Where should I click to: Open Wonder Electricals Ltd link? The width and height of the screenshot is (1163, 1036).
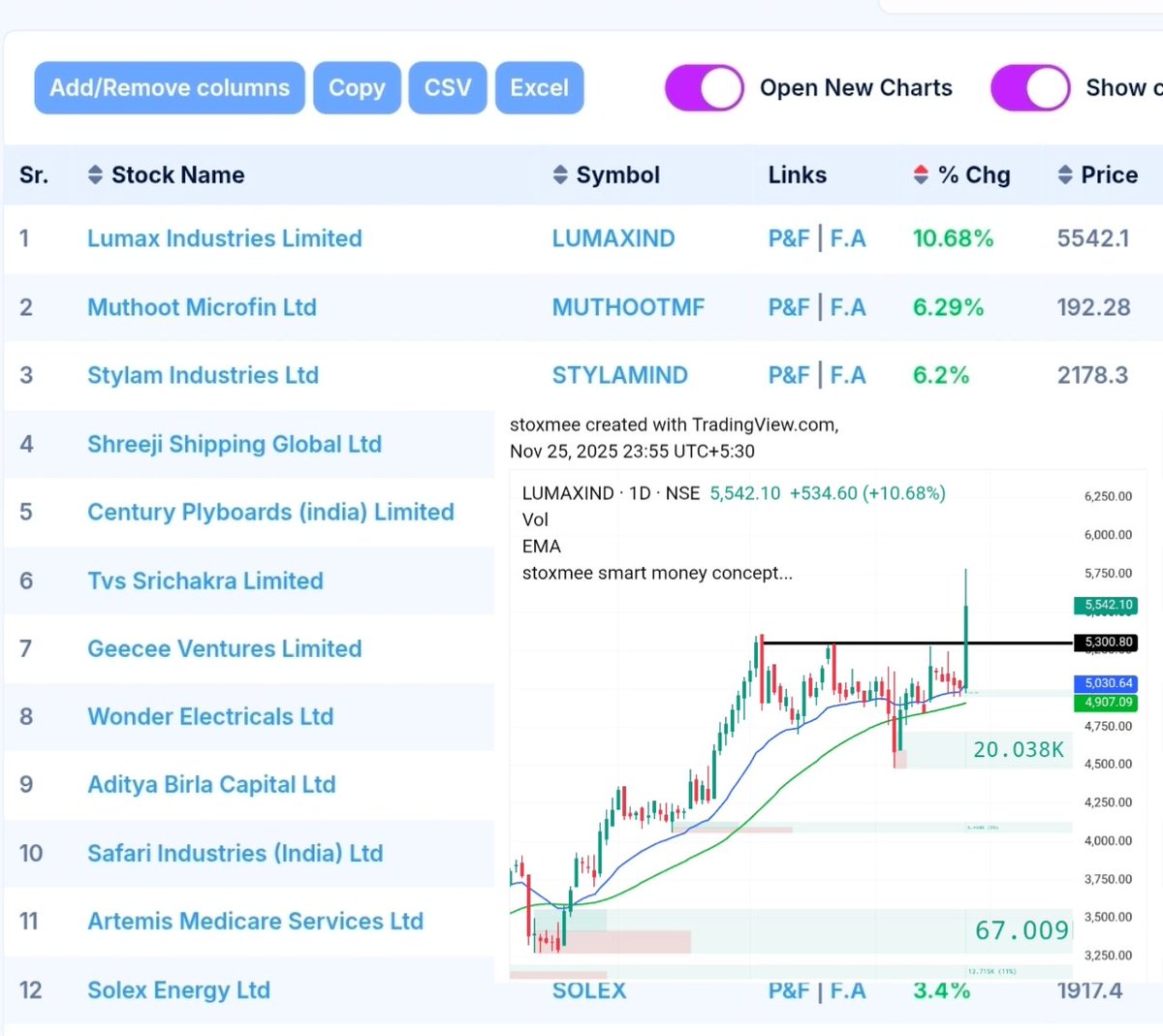point(210,716)
